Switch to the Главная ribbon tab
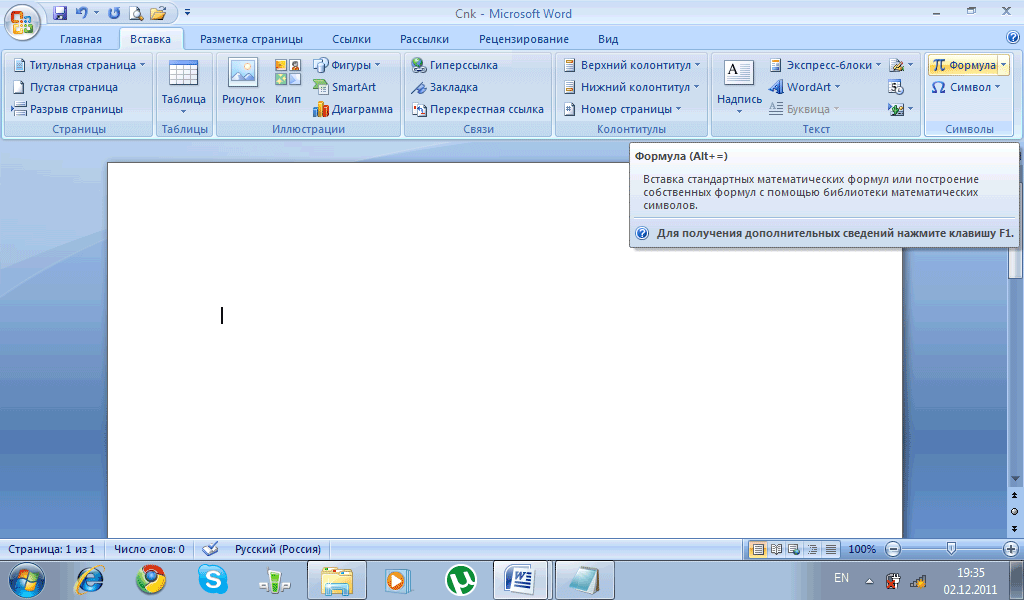Viewport: 1024px width, 600px height. coord(81,39)
